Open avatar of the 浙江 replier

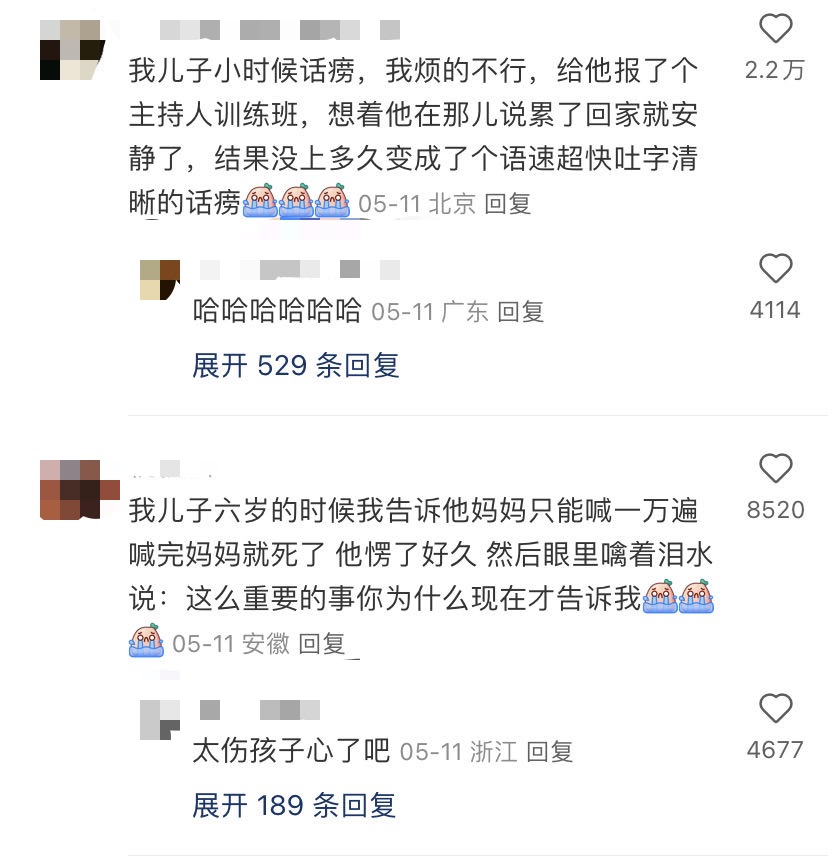point(160,720)
